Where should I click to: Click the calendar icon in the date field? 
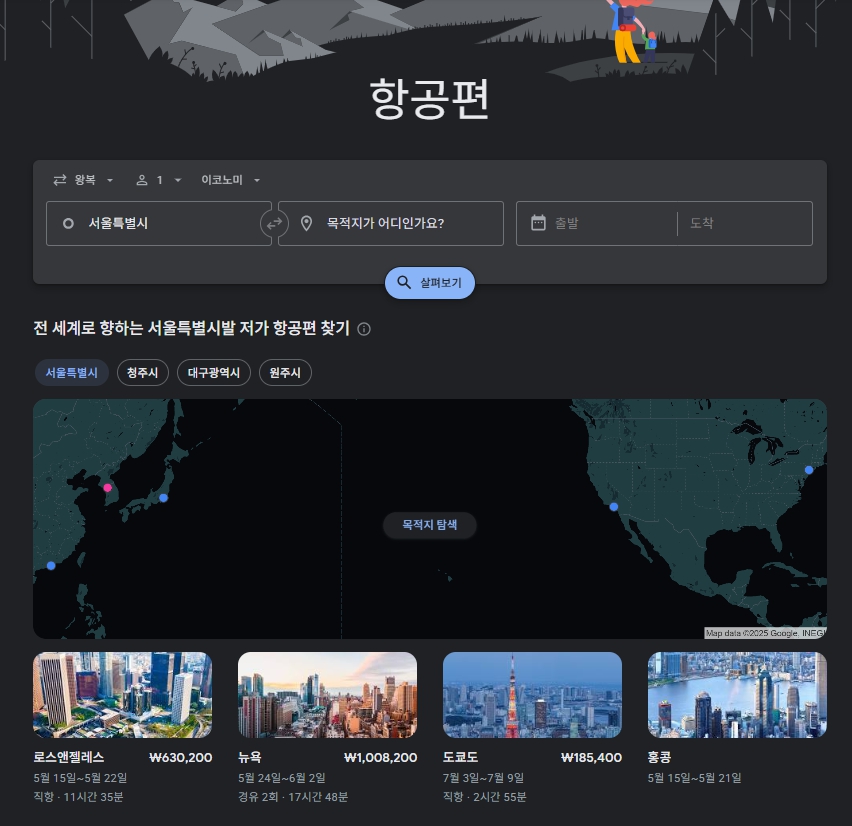(538, 223)
